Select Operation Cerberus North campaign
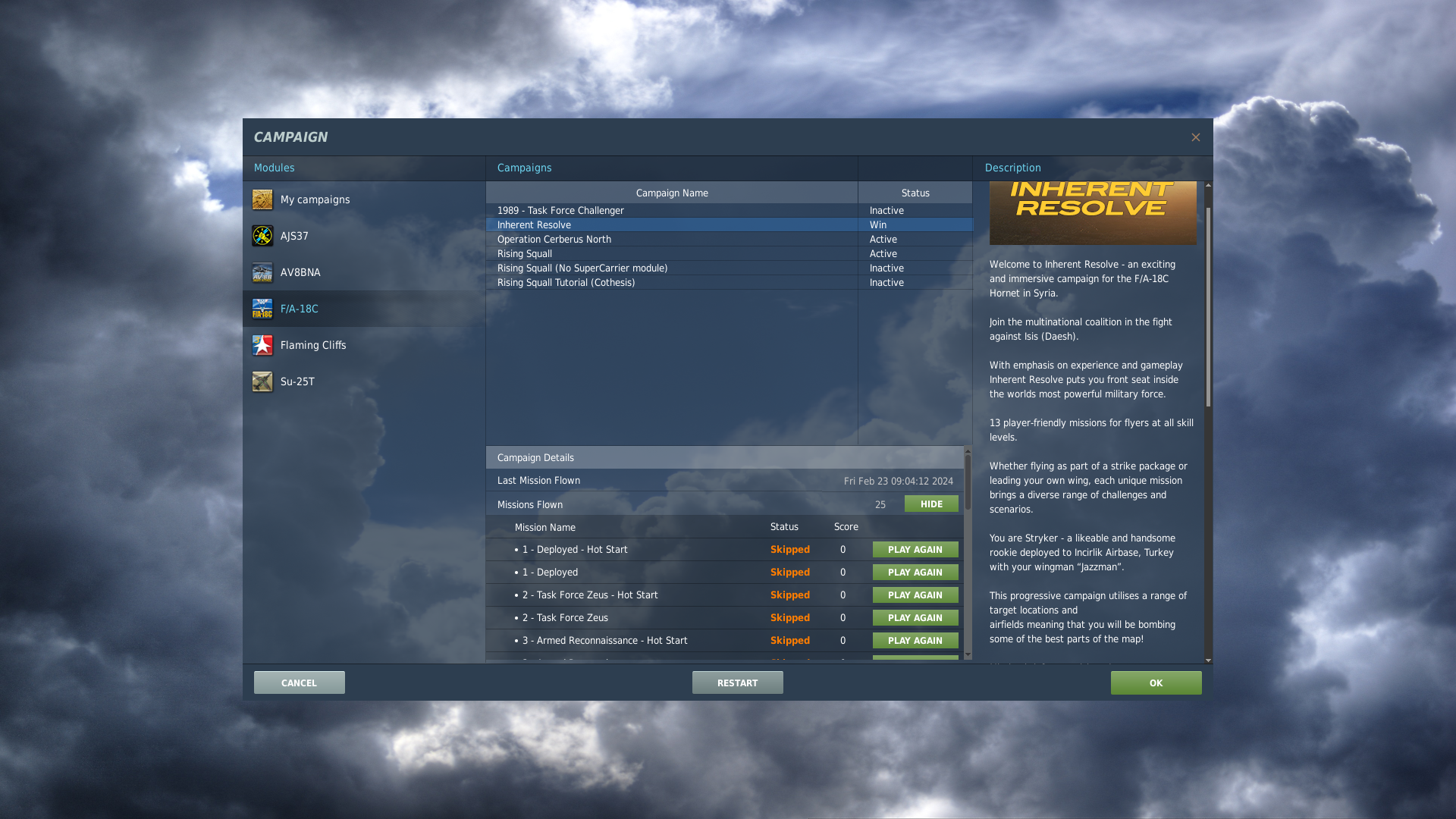 [x=729, y=240]
